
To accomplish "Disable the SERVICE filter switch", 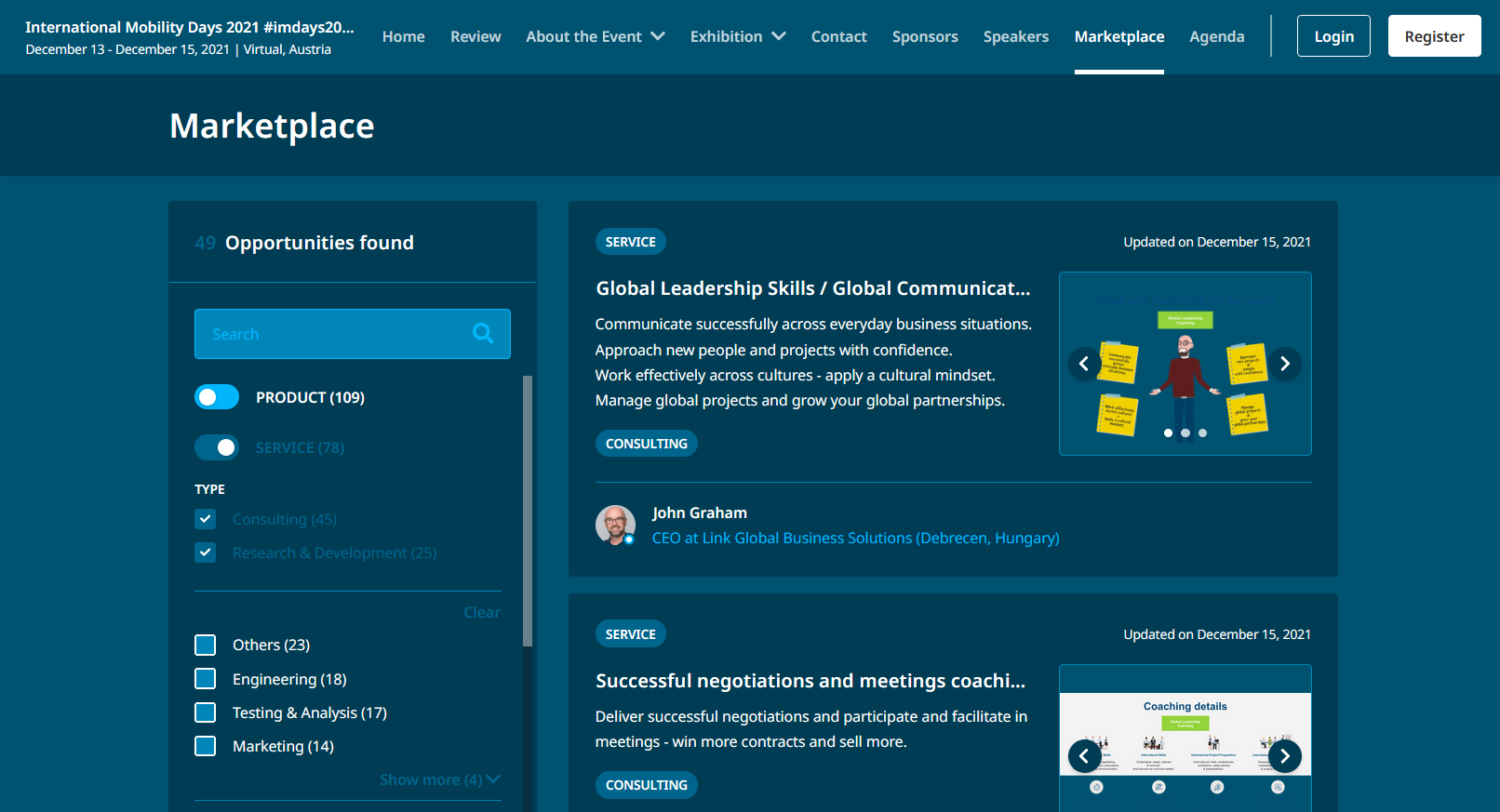I will click(x=217, y=447).
